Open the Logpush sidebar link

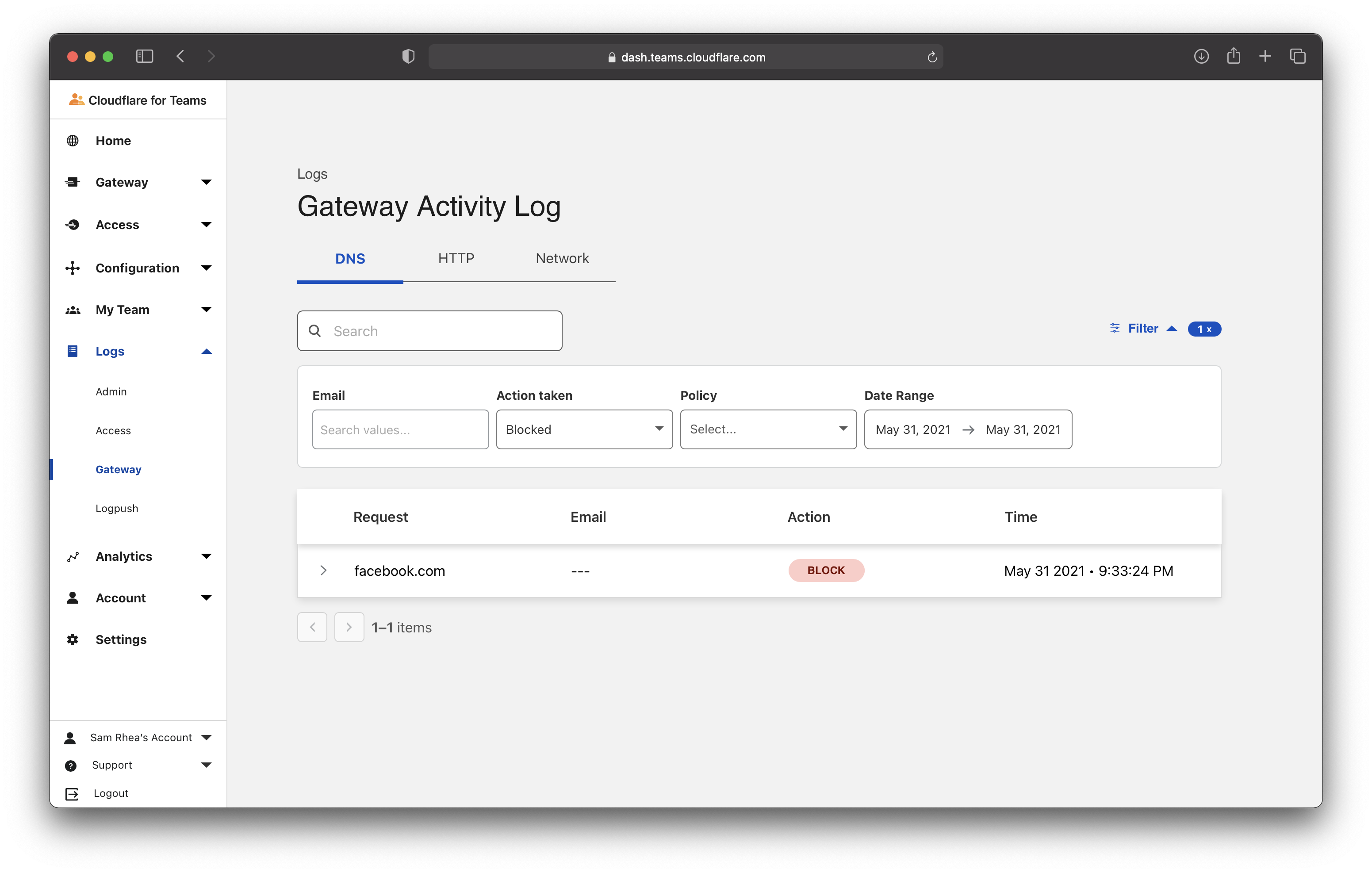tap(117, 508)
